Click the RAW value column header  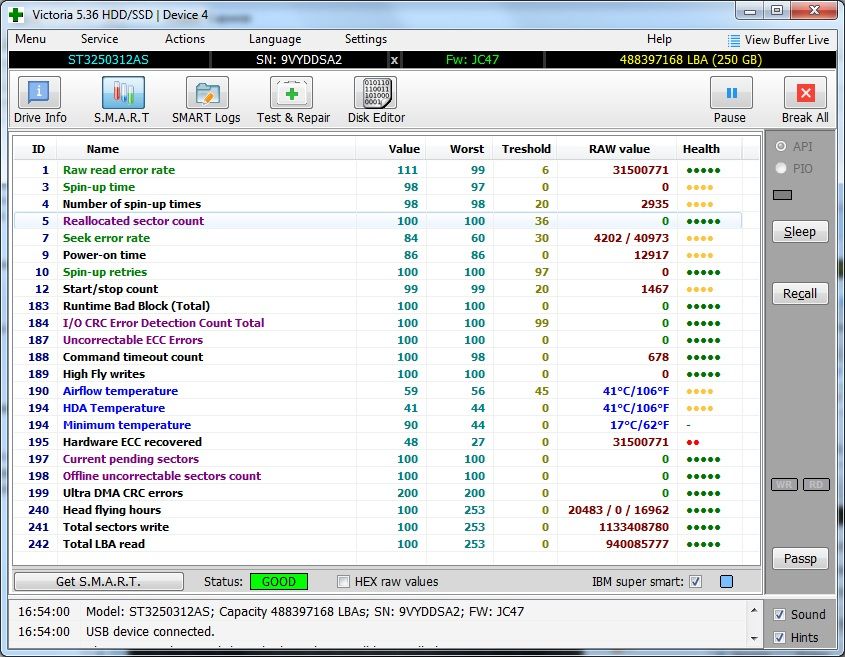(618, 149)
